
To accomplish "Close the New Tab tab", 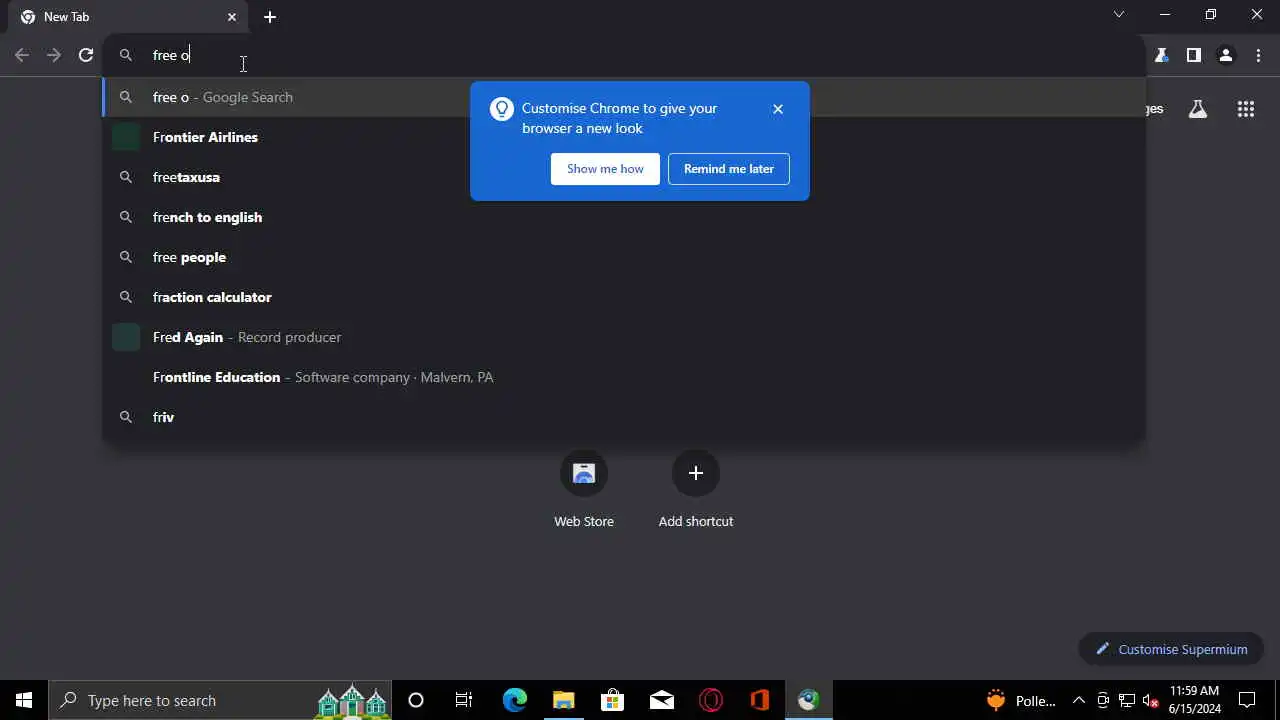I will coord(232,17).
